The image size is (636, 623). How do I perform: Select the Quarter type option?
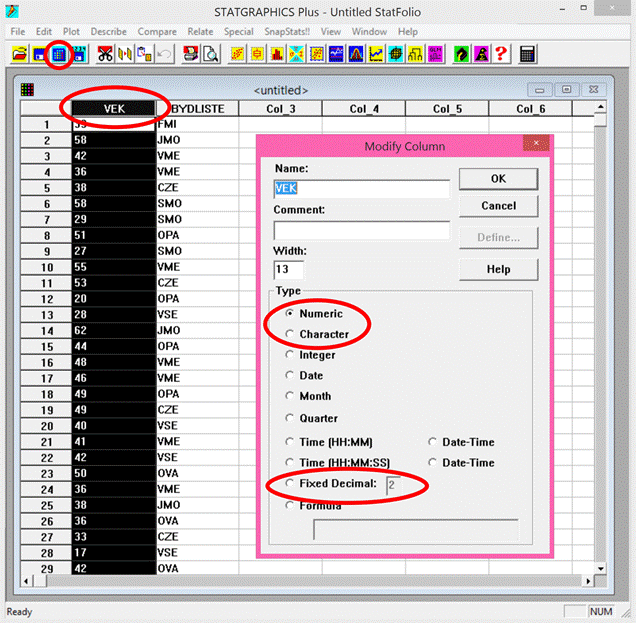312,418
